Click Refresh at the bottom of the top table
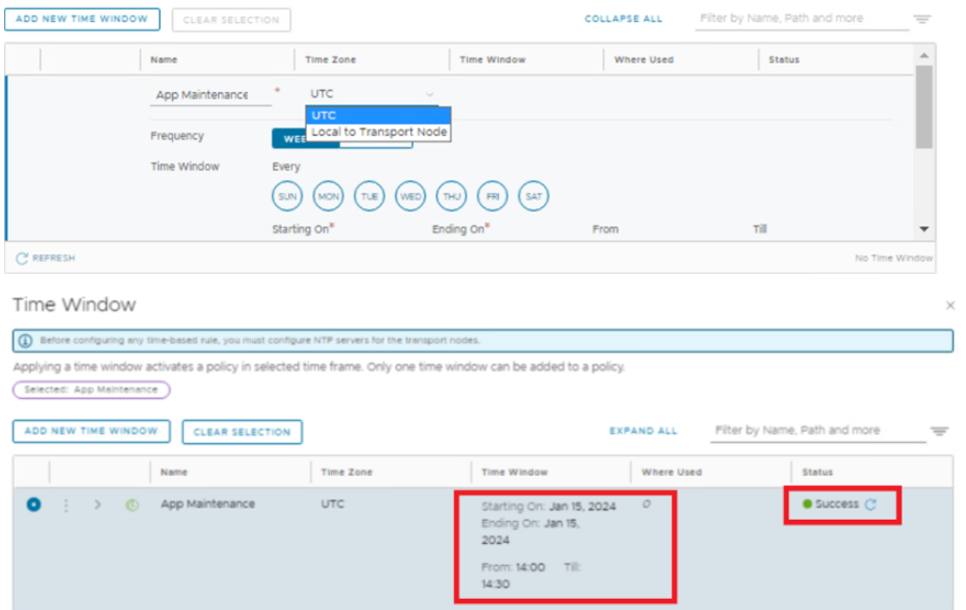Viewport: 966px width, 610px height. point(46,258)
